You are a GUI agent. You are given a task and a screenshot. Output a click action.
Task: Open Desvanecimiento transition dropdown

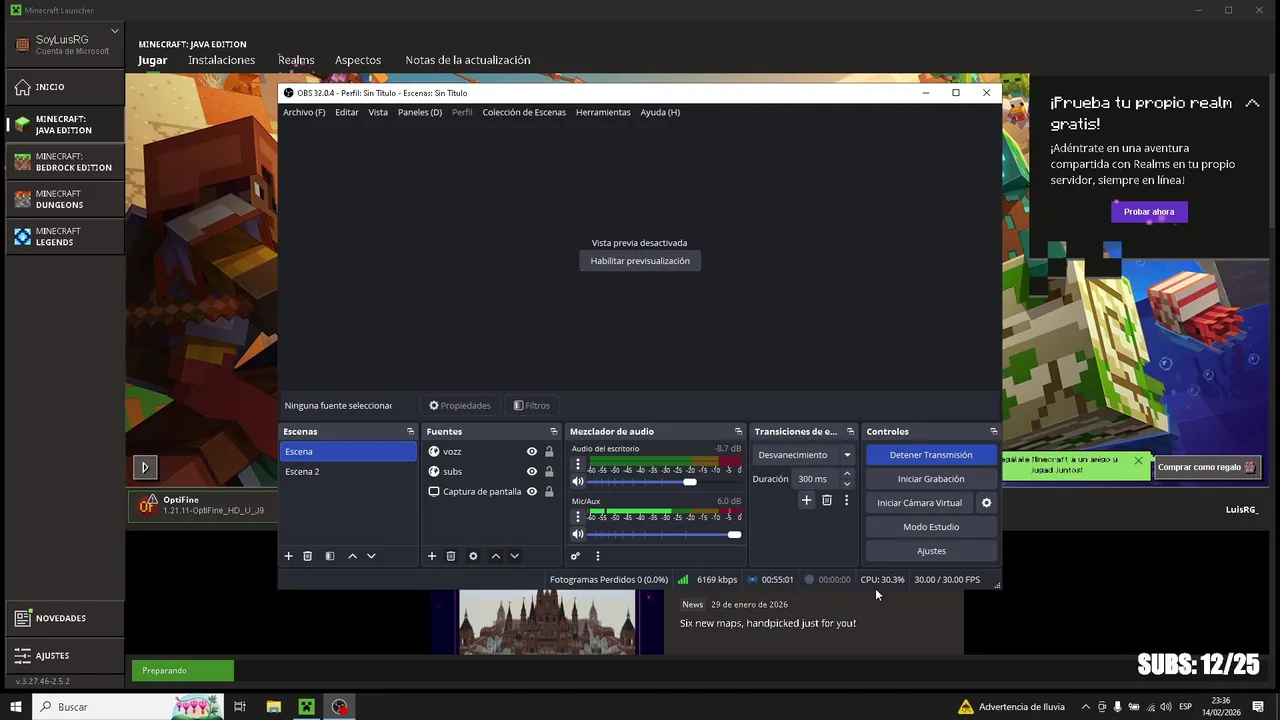click(x=847, y=455)
